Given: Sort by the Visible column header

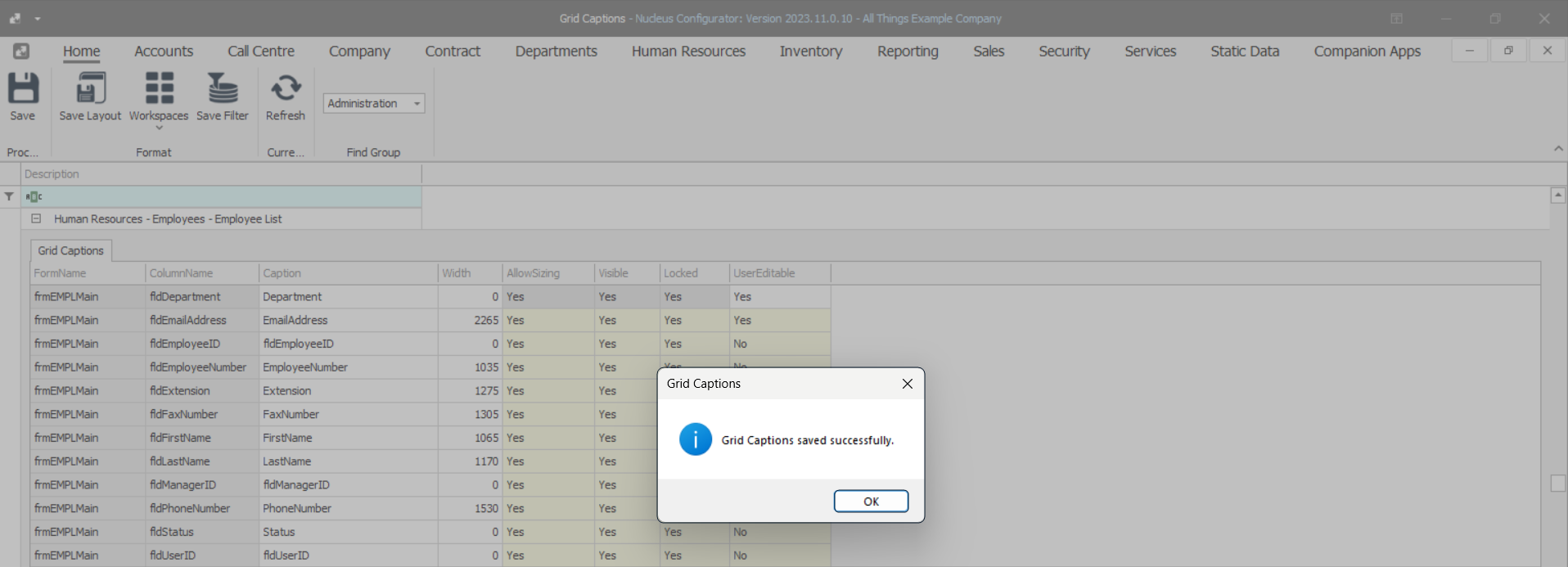Looking at the screenshot, I should pyautogui.click(x=627, y=273).
